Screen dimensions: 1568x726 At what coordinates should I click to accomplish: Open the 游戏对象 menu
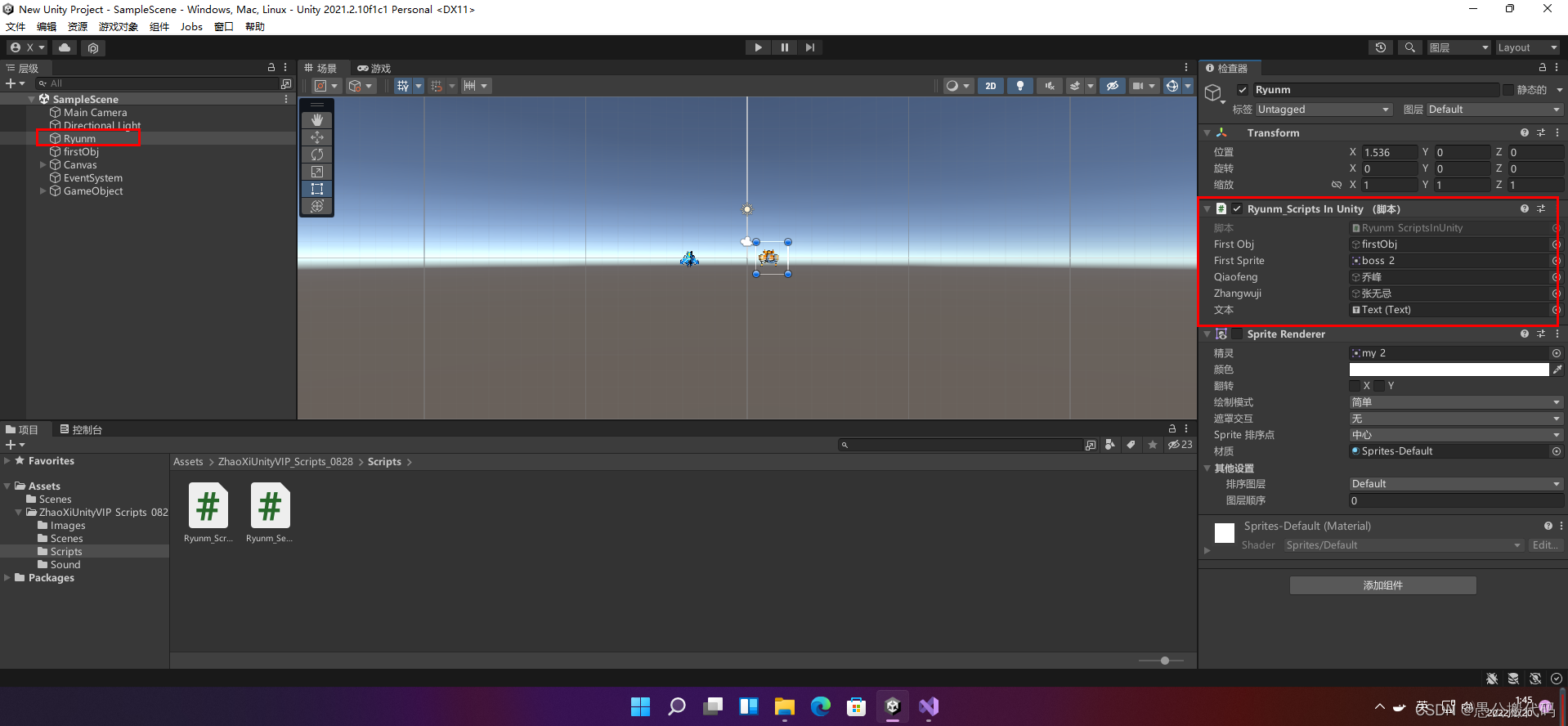pos(119,27)
